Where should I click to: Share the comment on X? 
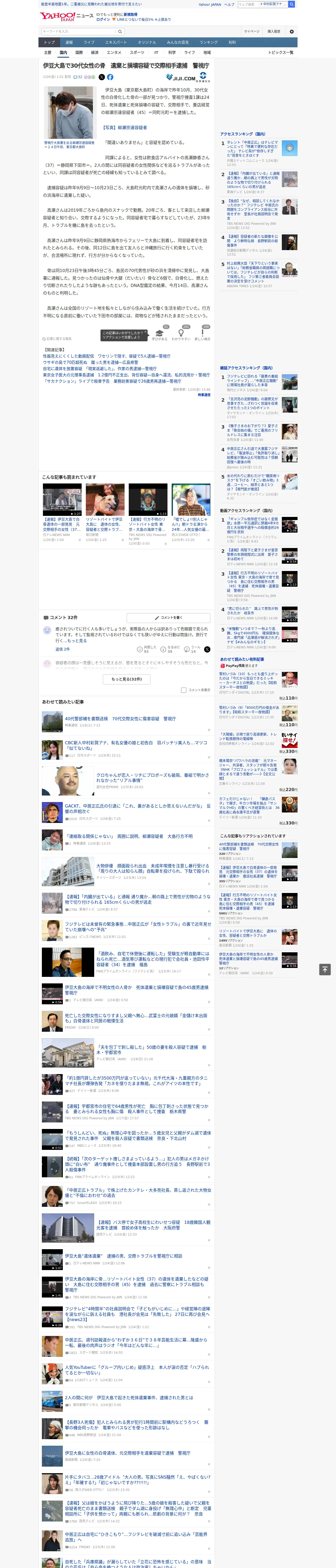tap(207, 649)
